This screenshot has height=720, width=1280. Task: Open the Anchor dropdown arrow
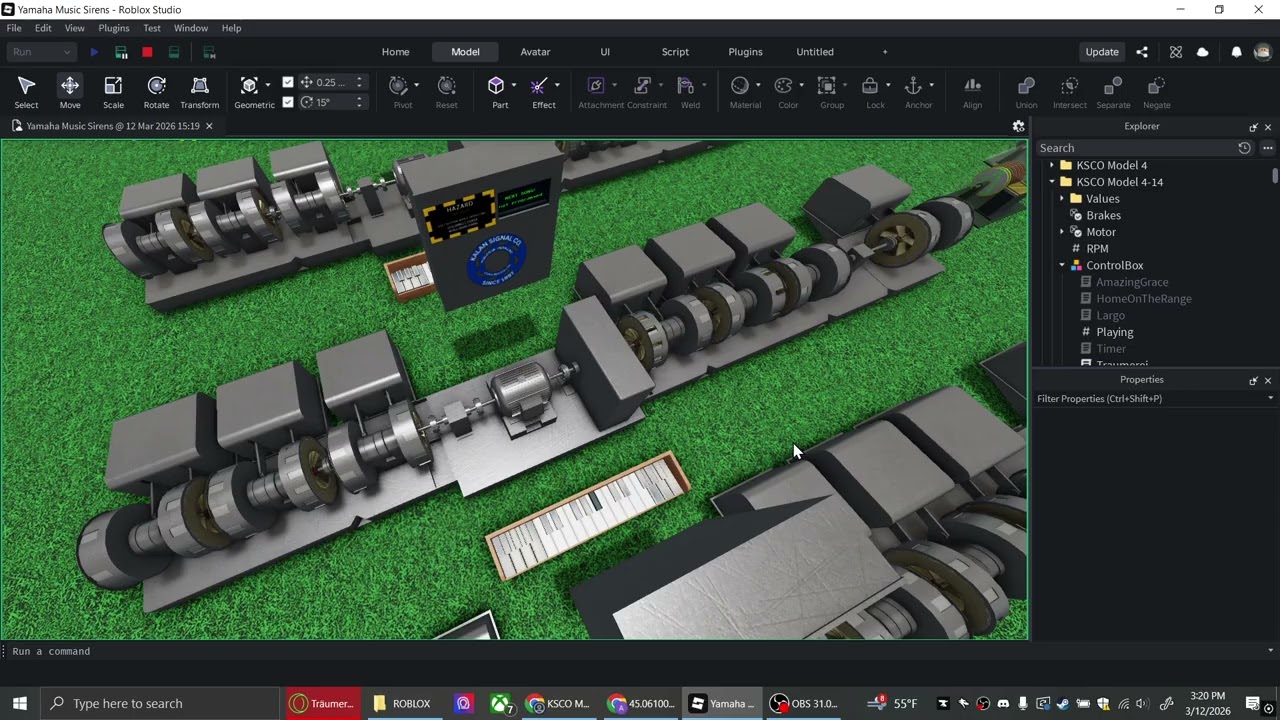coord(931,85)
